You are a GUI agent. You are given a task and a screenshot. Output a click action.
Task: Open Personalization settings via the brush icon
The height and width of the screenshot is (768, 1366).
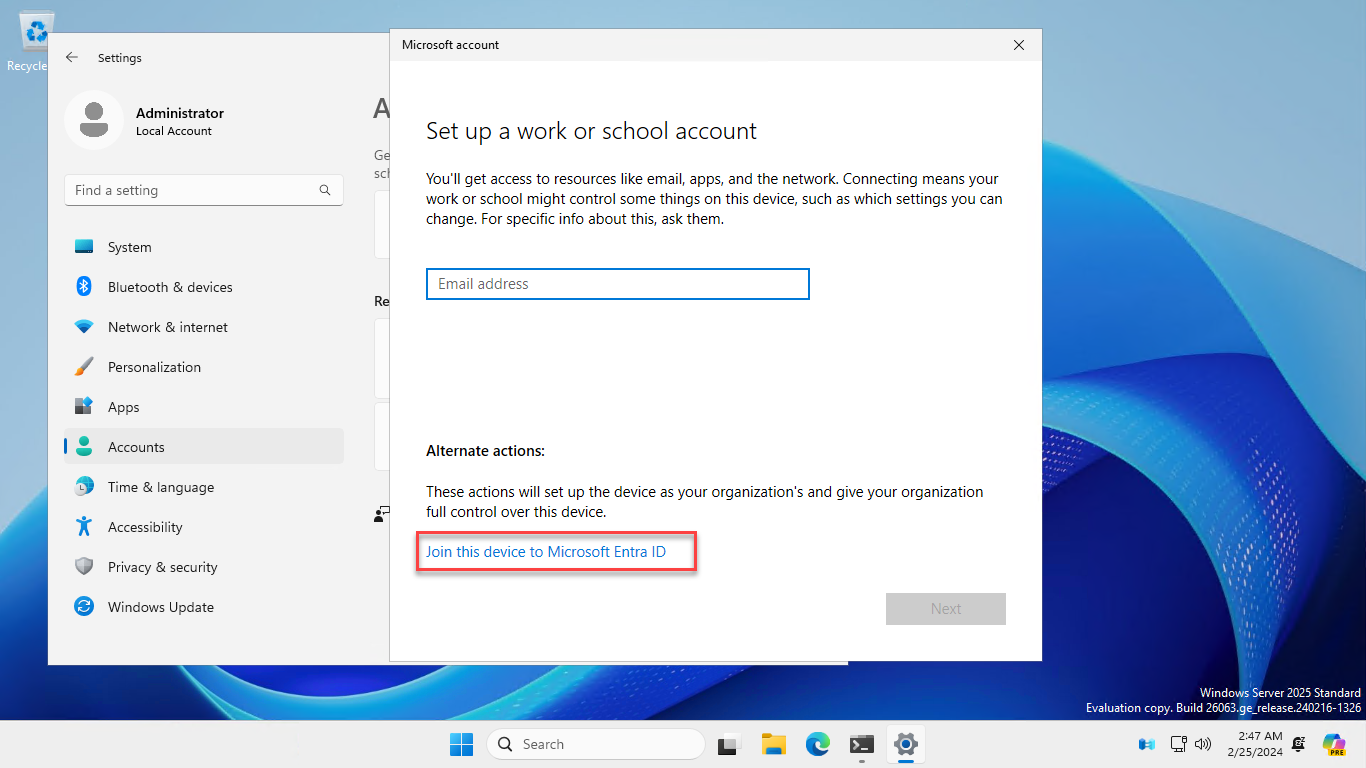point(83,367)
